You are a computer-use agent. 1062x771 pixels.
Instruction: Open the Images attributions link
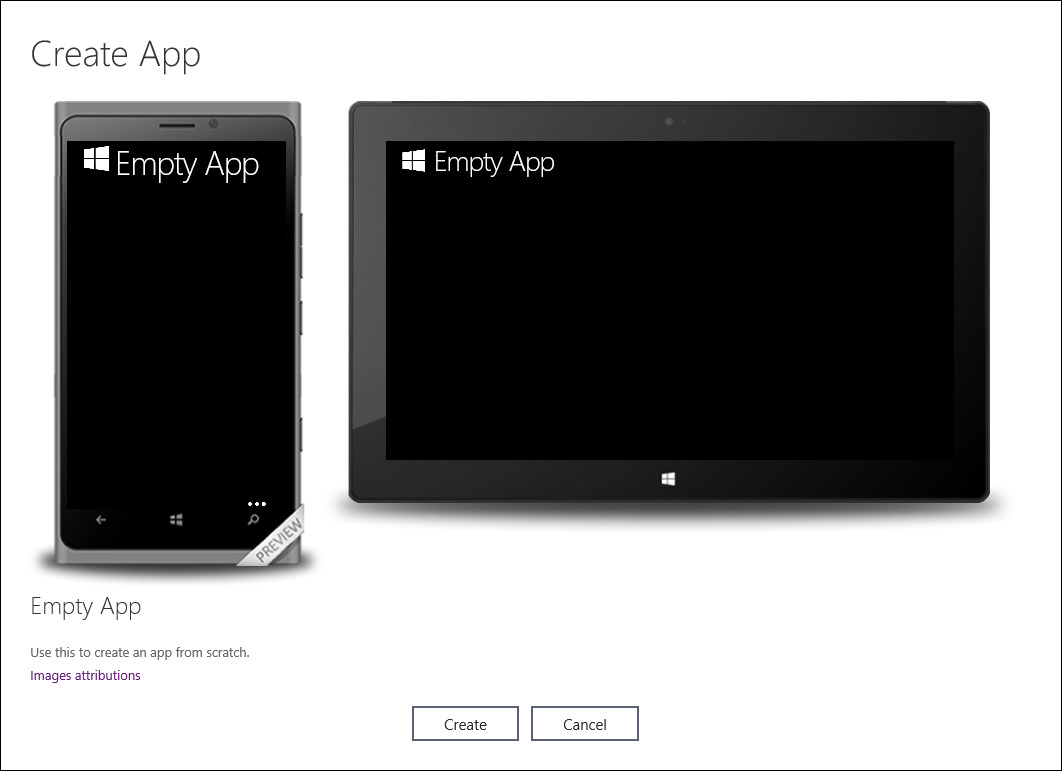[85, 675]
